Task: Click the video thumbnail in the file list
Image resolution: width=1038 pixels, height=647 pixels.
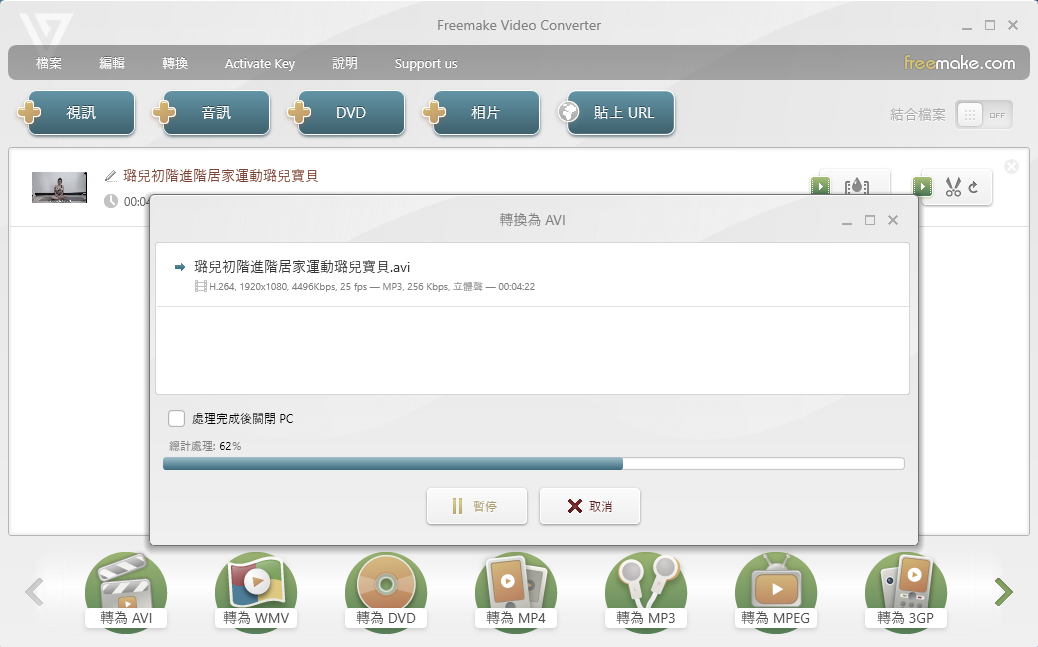Action: click(60, 187)
